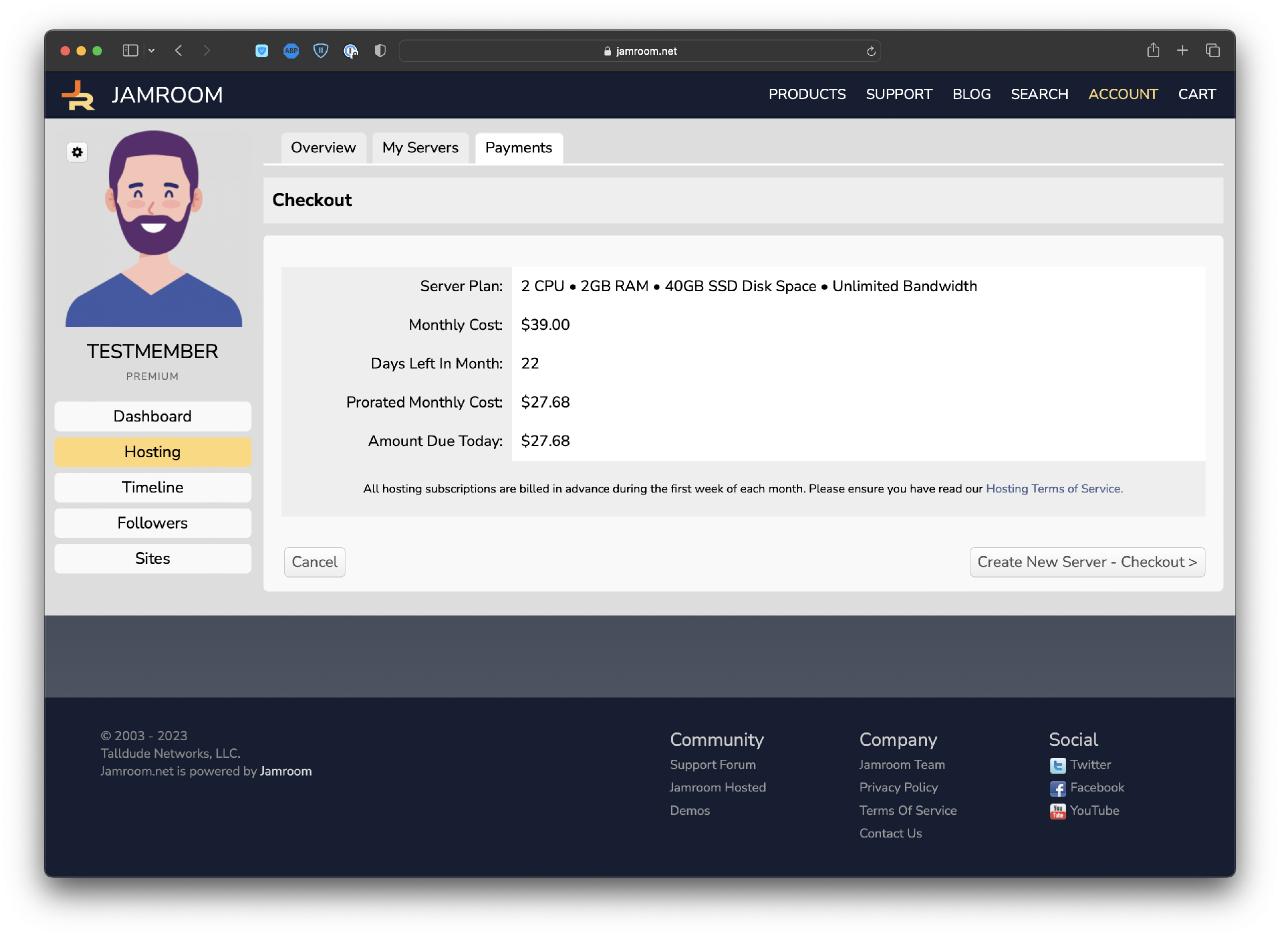The width and height of the screenshot is (1280, 936).
Task: Show the tab overview icon
Action: 1212,51
